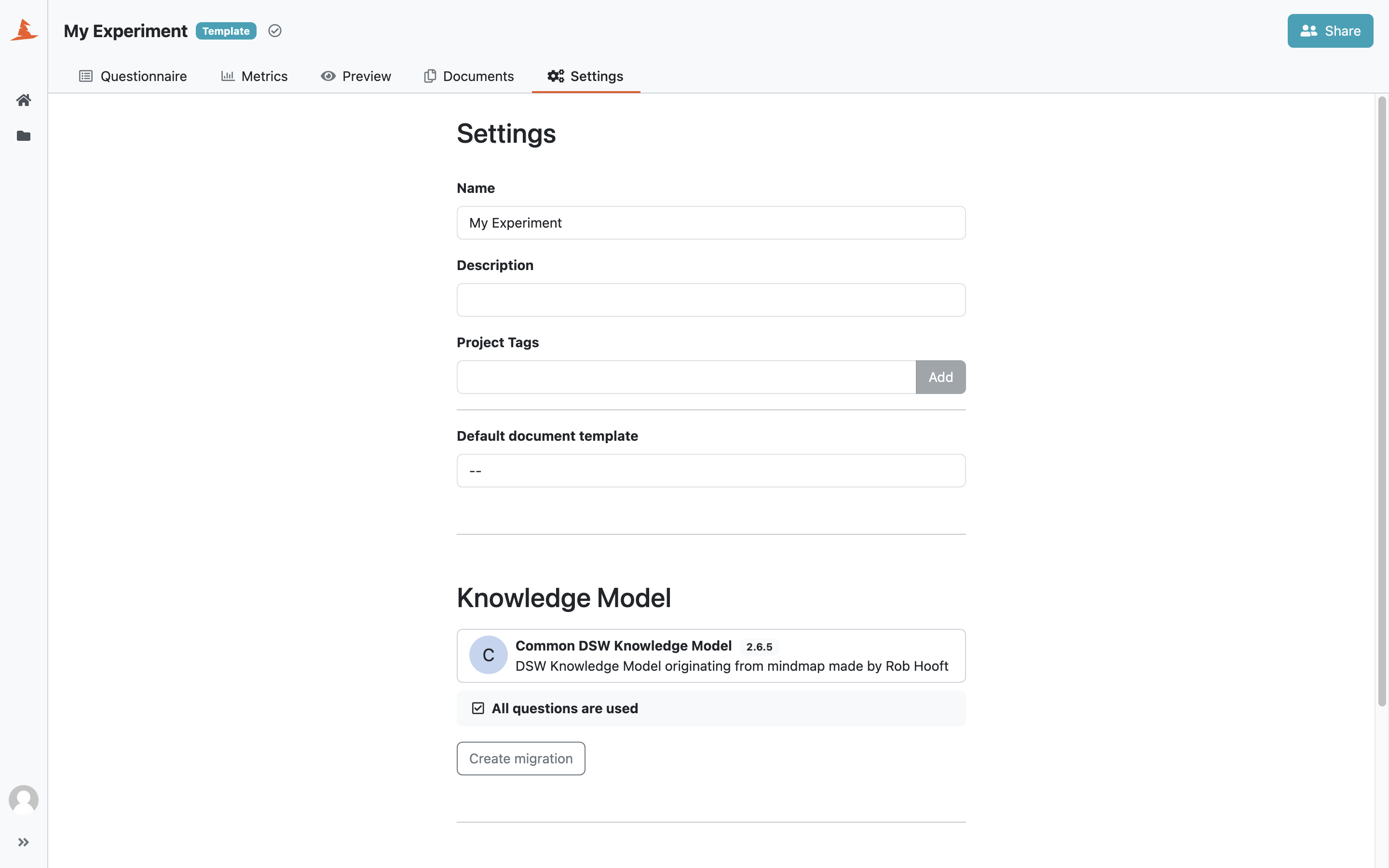Click the knowledge model description text
This screenshot has height=868, width=1389.
(732, 666)
